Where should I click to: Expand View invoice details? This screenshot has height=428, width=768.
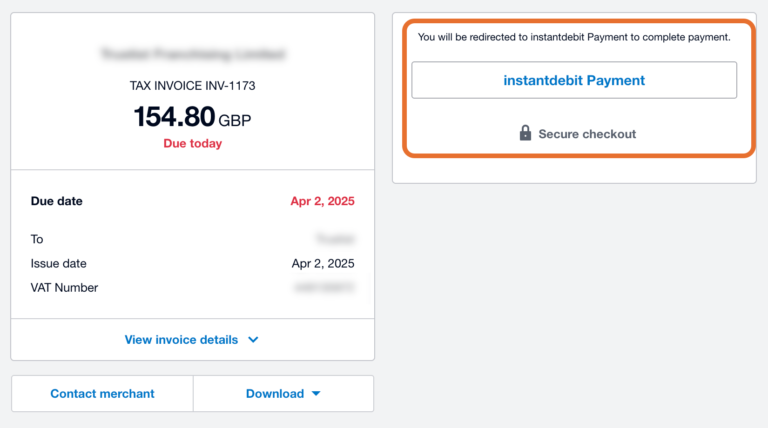click(x=192, y=339)
